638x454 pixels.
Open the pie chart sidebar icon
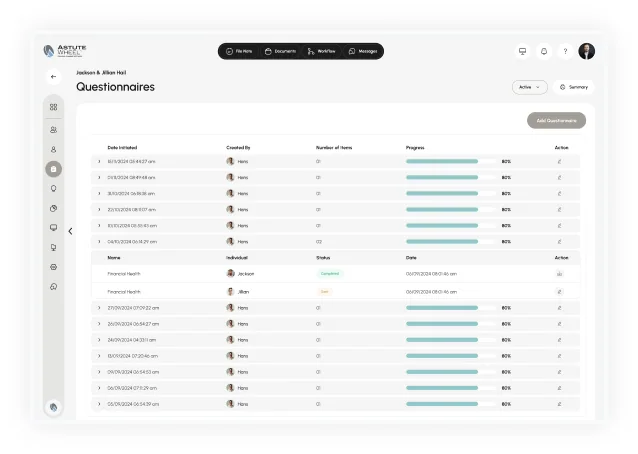53,208
